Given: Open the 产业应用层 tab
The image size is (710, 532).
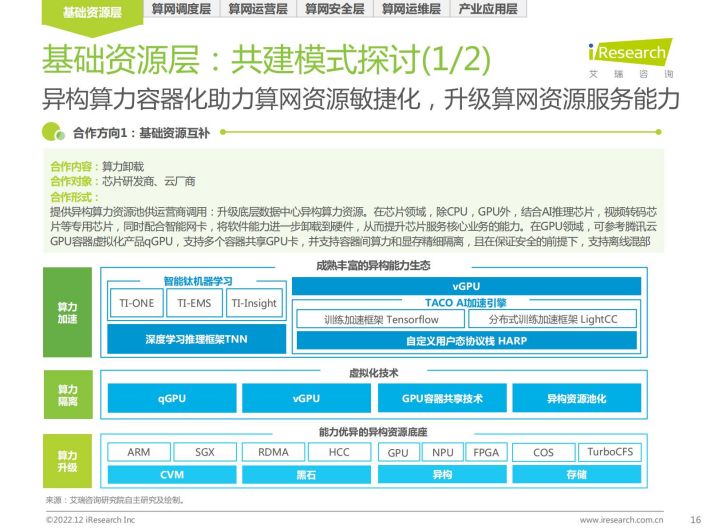Looking at the screenshot, I should click(488, 9).
